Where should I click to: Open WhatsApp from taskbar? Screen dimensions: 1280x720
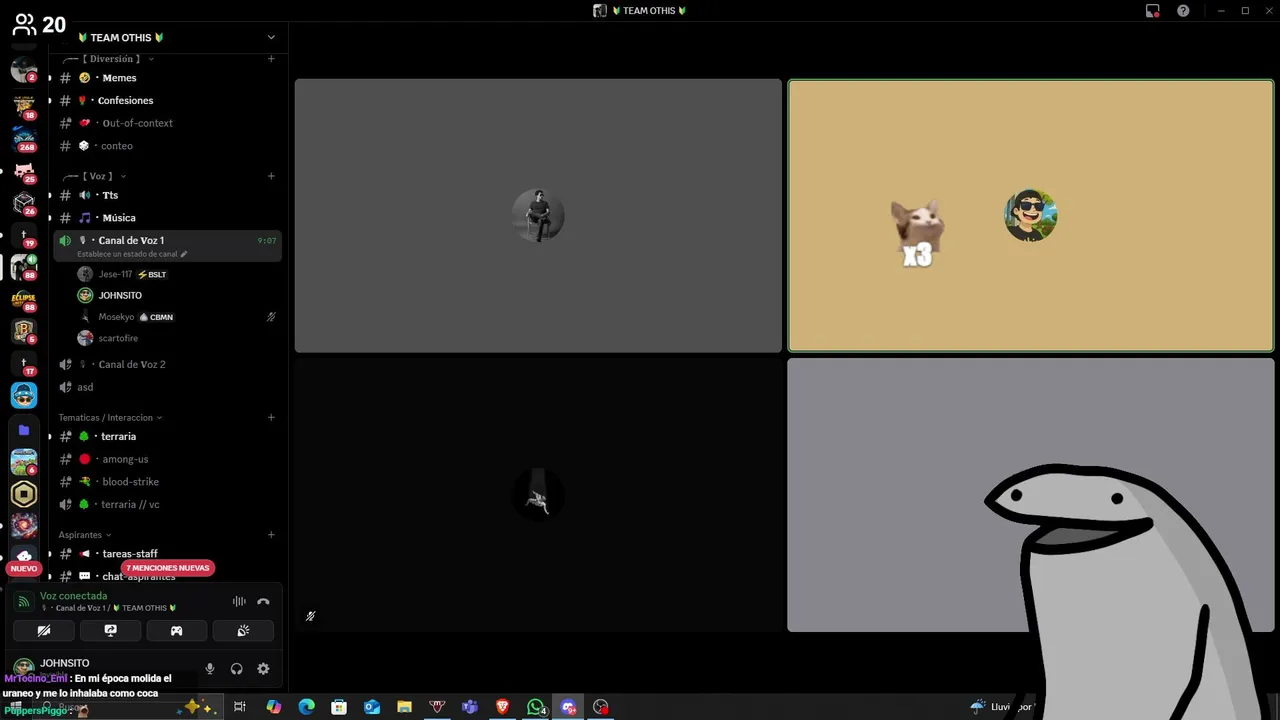[x=536, y=707]
